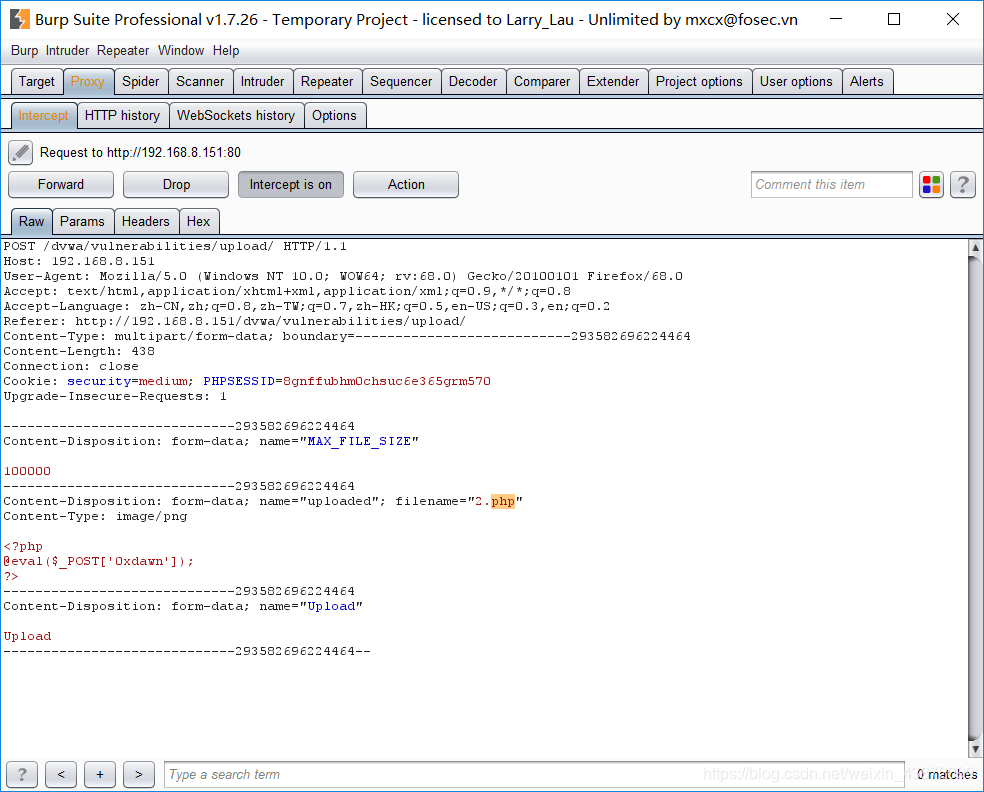Click the 100000 value in request body

coord(27,471)
